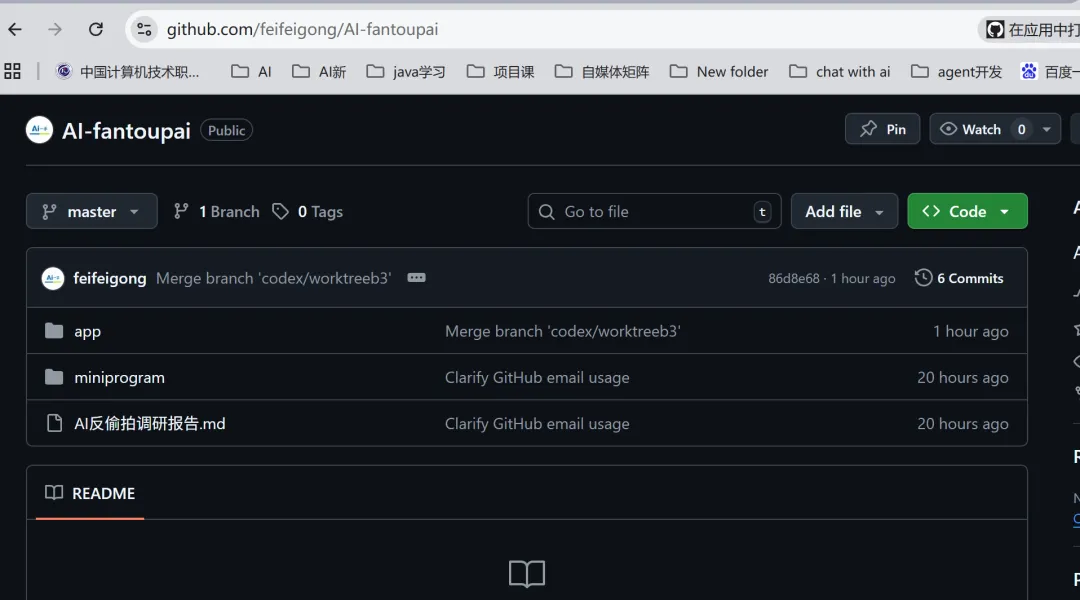Go back with the browser back arrow
This screenshot has height=600, width=1080.
[x=15, y=29]
